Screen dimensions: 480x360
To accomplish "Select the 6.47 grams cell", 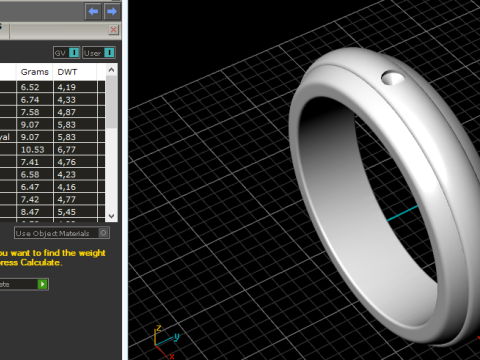I will coord(35,187).
